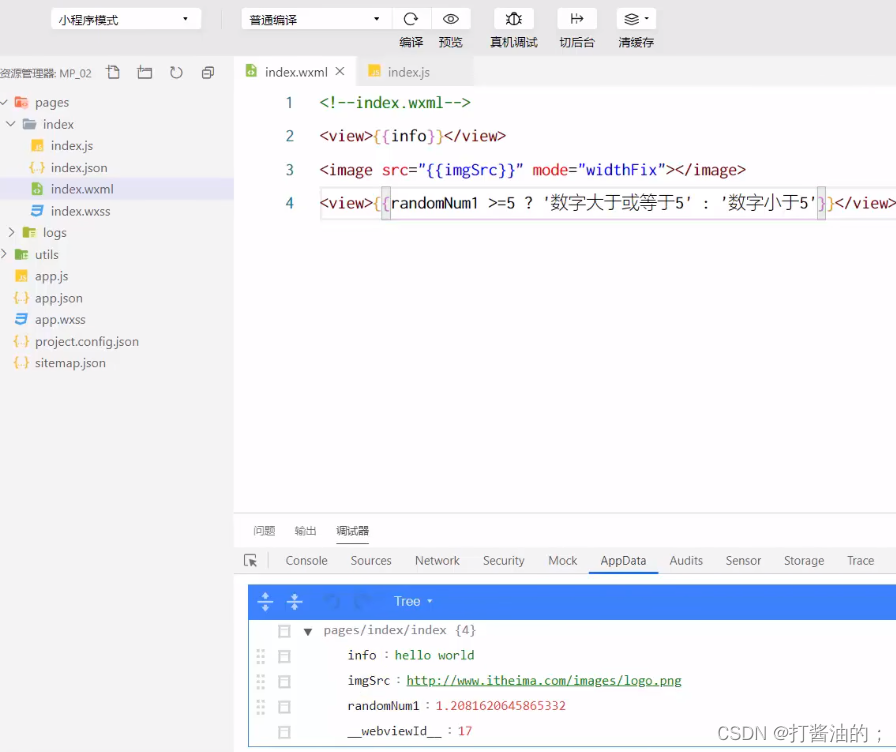Click the undo icon in AppData toolbar
This screenshot has height=752, width=896.
(x=332, y=602)
